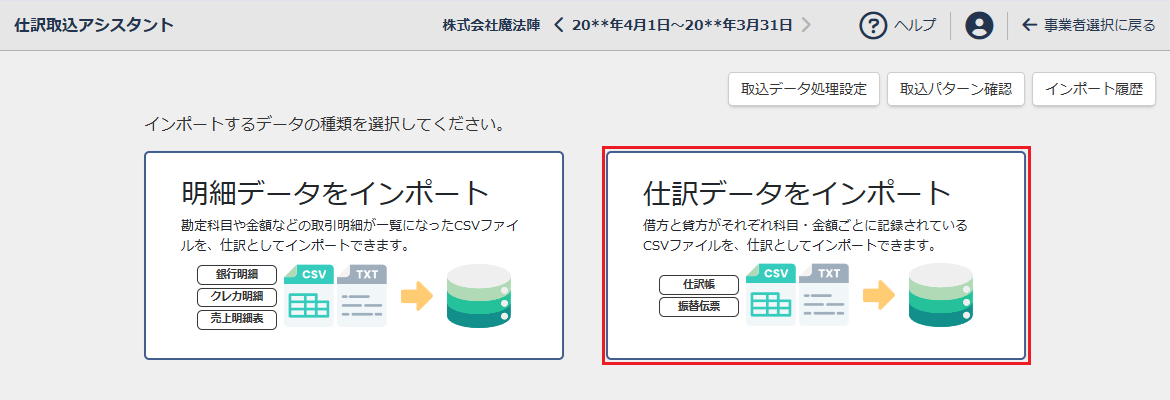
Task: Click the クレカ明細 tag label
Action: [237, 297]
